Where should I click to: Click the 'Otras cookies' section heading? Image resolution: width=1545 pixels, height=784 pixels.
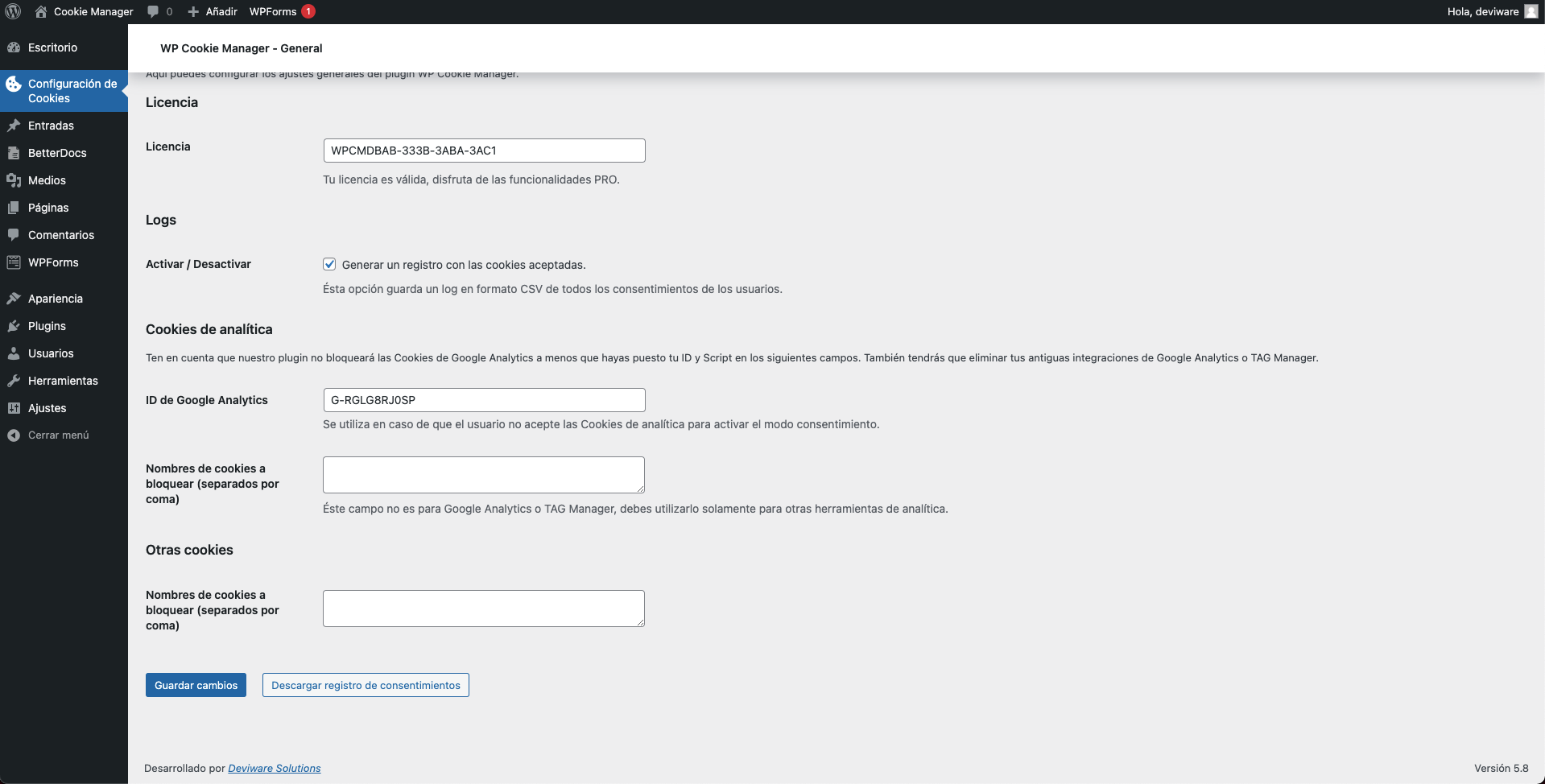[x=189, y=550]
